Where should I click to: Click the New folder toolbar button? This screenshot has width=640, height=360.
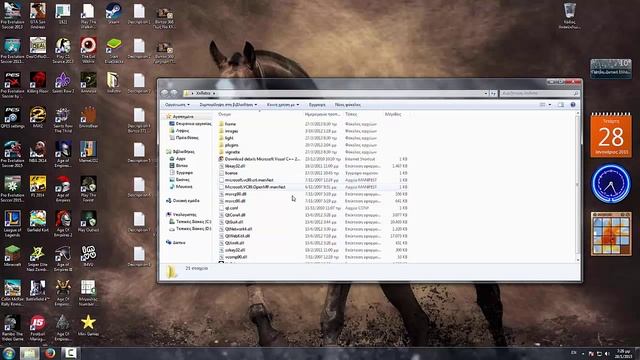[x=348, y=105]
